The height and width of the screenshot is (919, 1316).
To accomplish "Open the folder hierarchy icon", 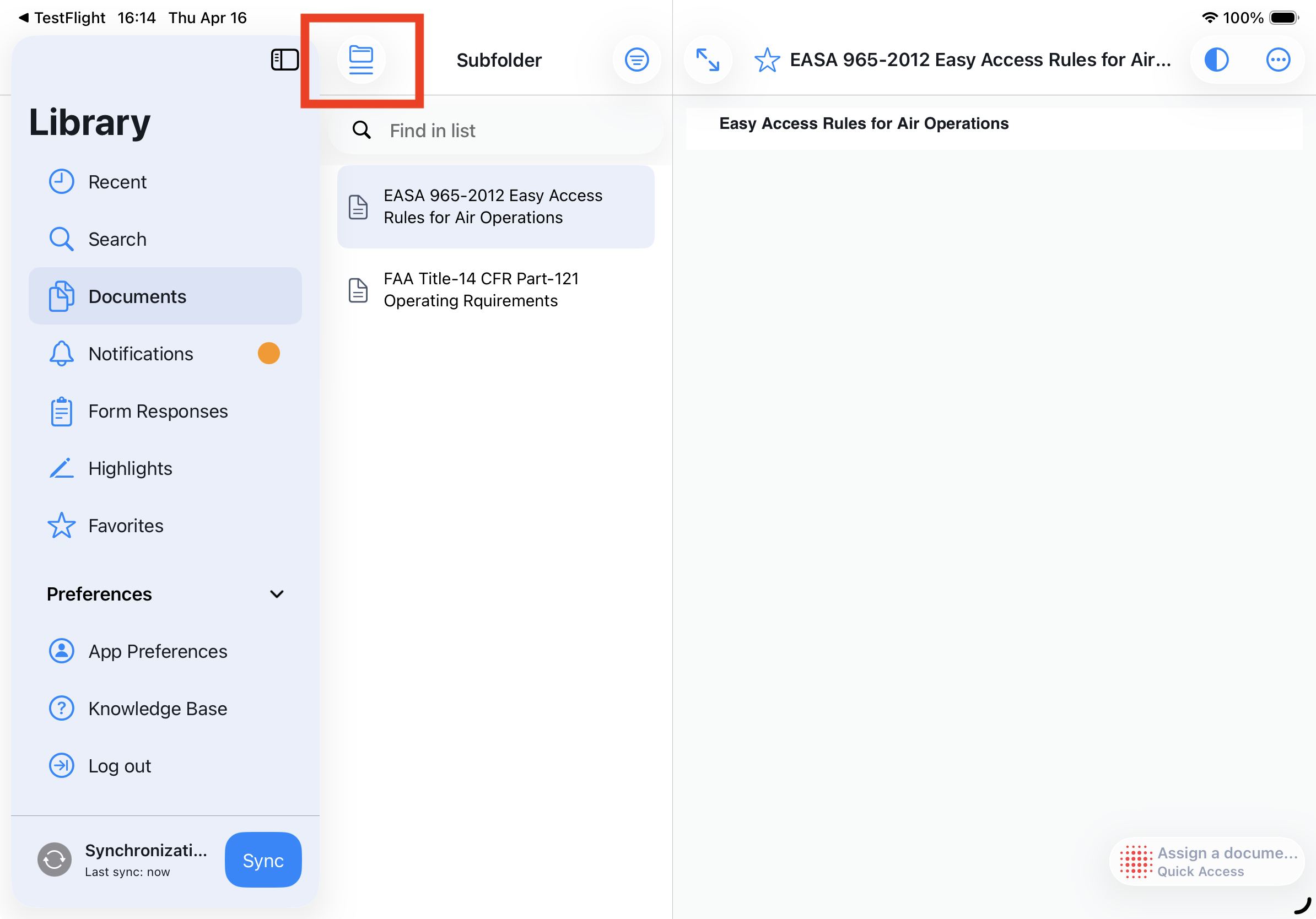I will coord(361,60).
